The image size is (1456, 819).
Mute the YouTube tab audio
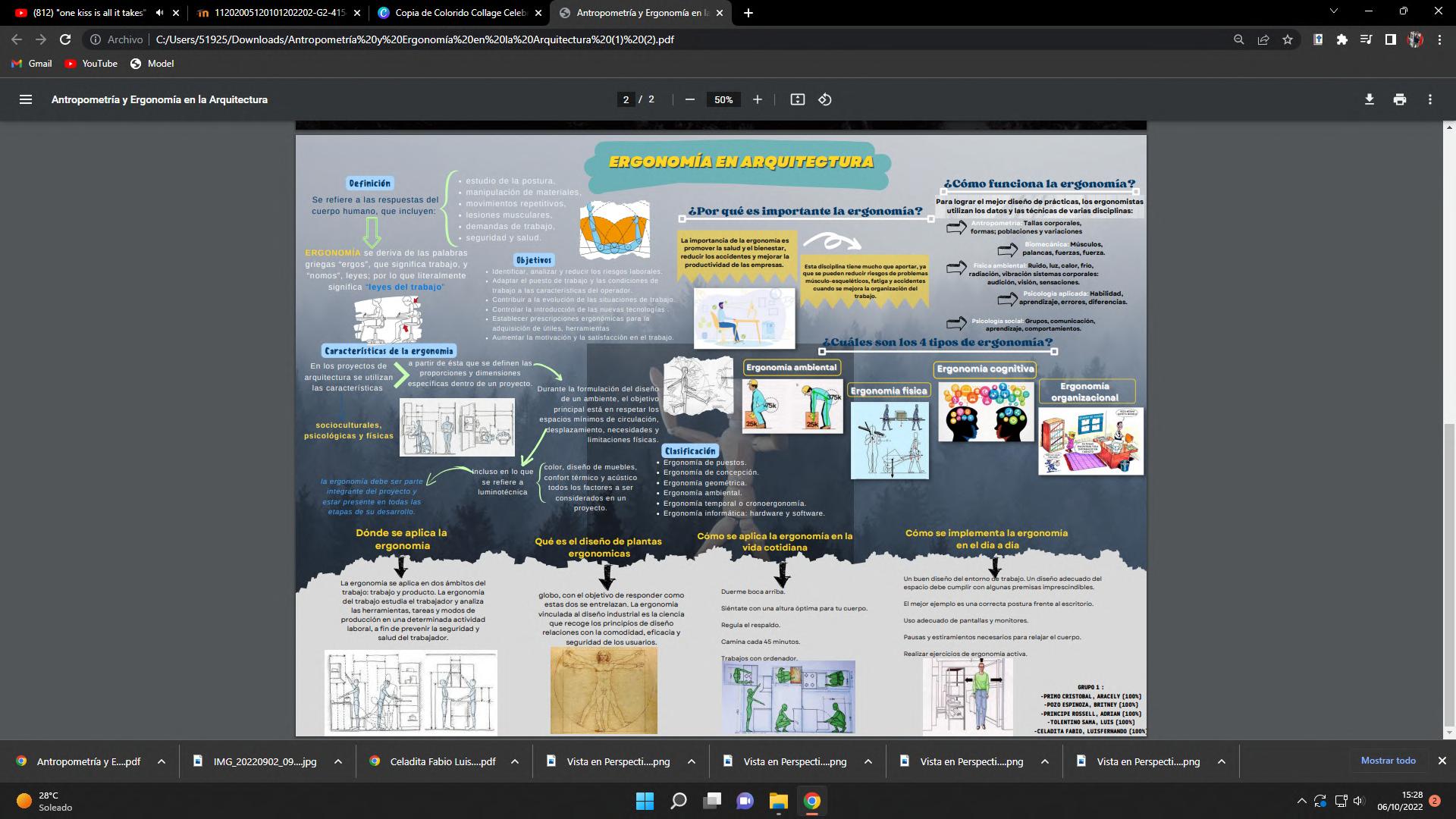[159, 13]
